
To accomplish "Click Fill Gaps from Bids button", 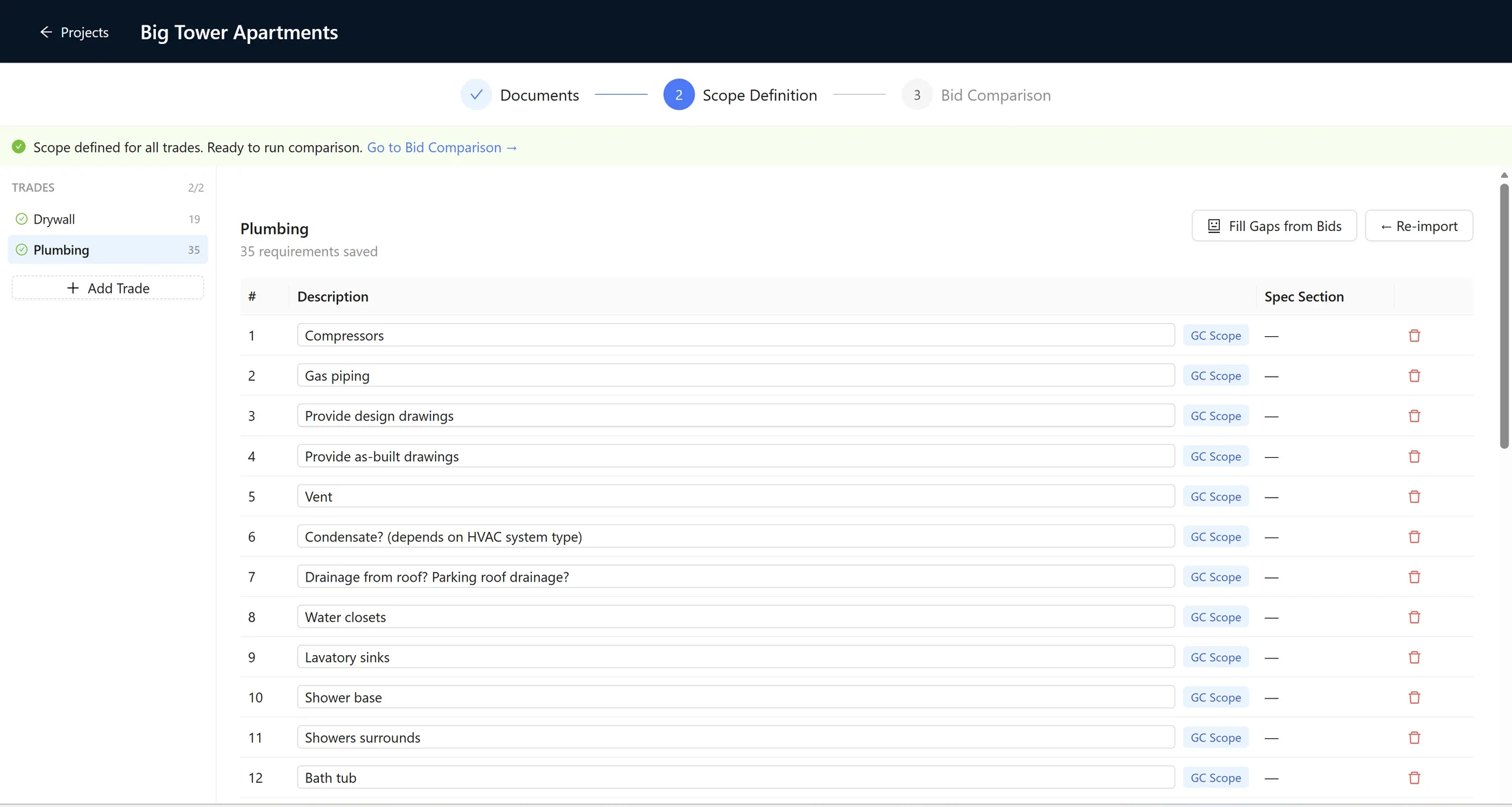I will [1274, 225].
